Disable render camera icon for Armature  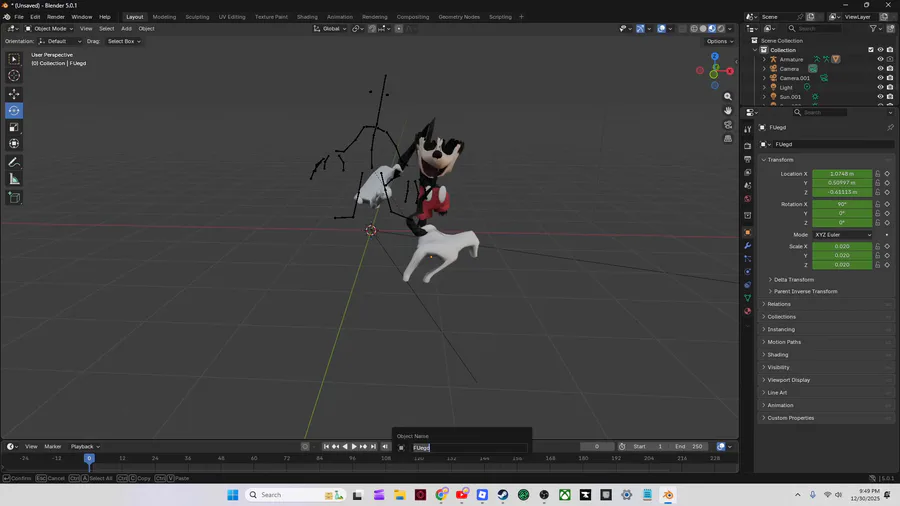click(x=890, y=59)
